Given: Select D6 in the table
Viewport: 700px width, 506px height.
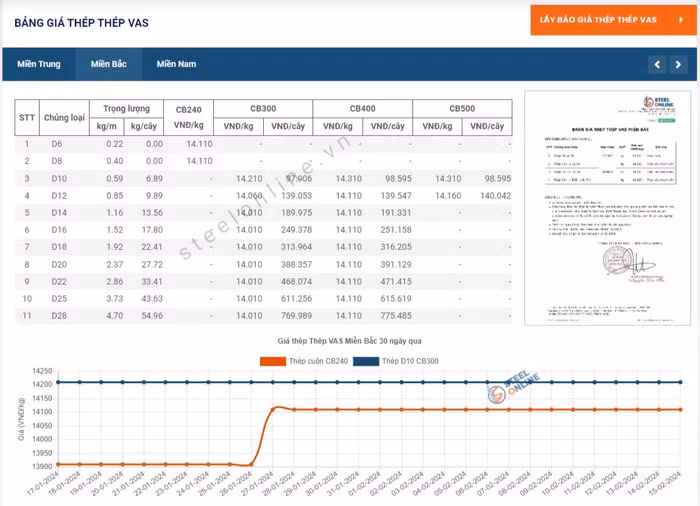Looking at the screenshot, I should (x=57, y=144).
